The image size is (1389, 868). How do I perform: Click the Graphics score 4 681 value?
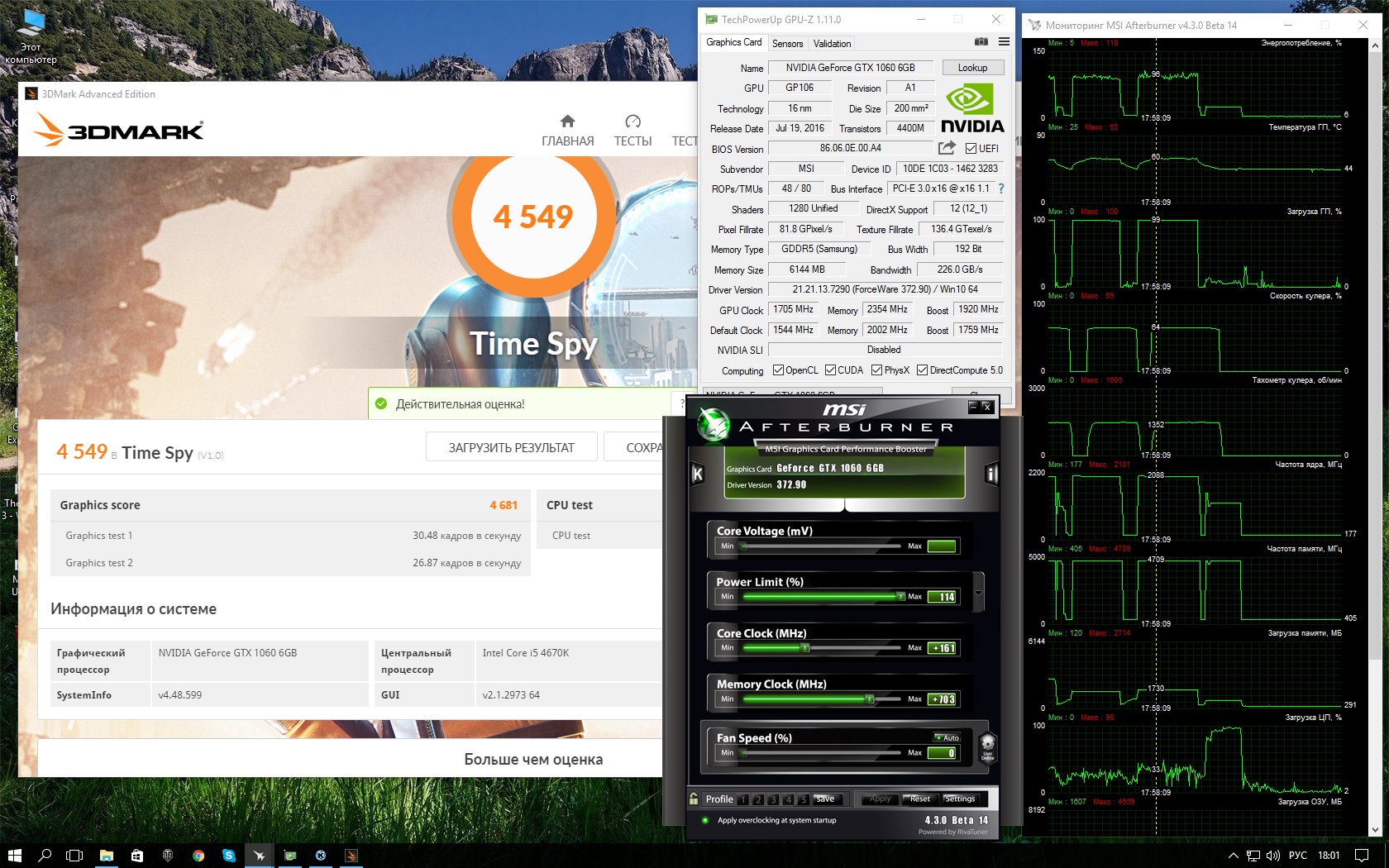tap(504, 505)
